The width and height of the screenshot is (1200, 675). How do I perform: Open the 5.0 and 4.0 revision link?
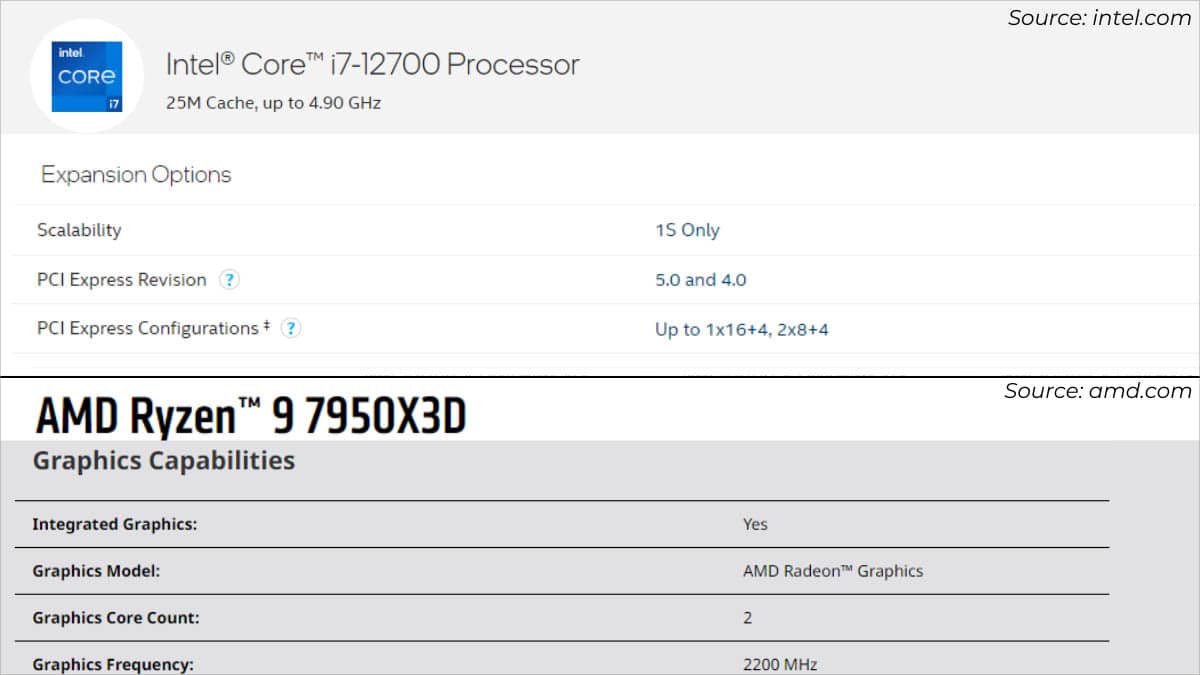point(700,280)
